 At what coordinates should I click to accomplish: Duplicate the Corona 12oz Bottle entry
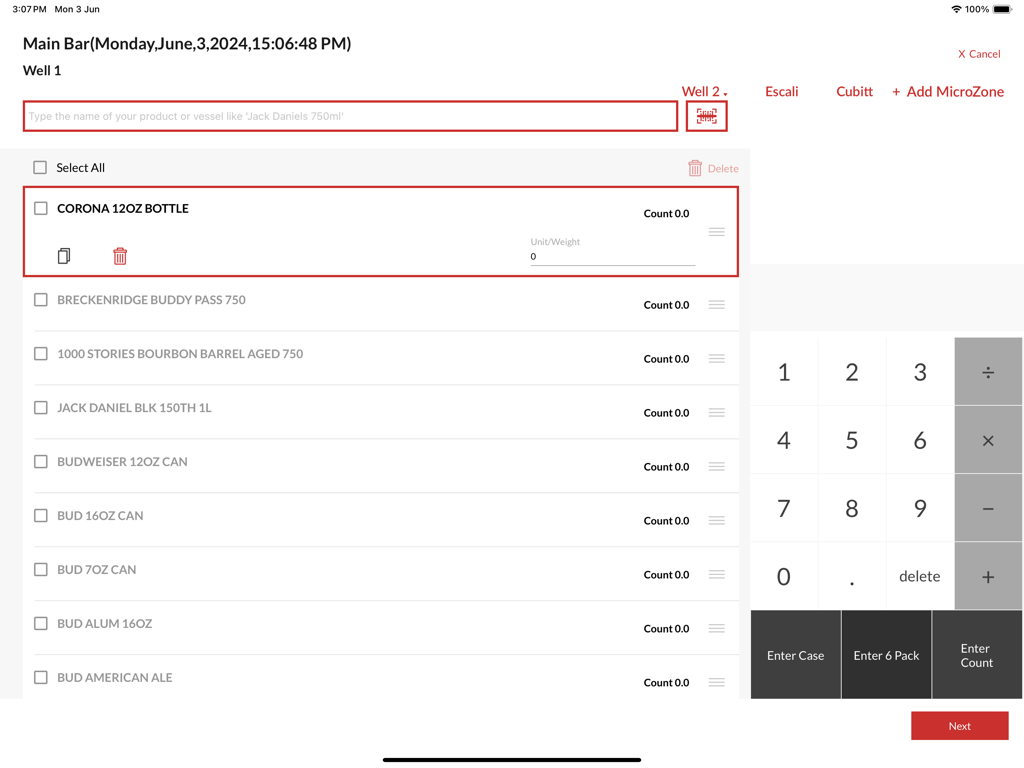pyautogui.click(x=64, y=256)
